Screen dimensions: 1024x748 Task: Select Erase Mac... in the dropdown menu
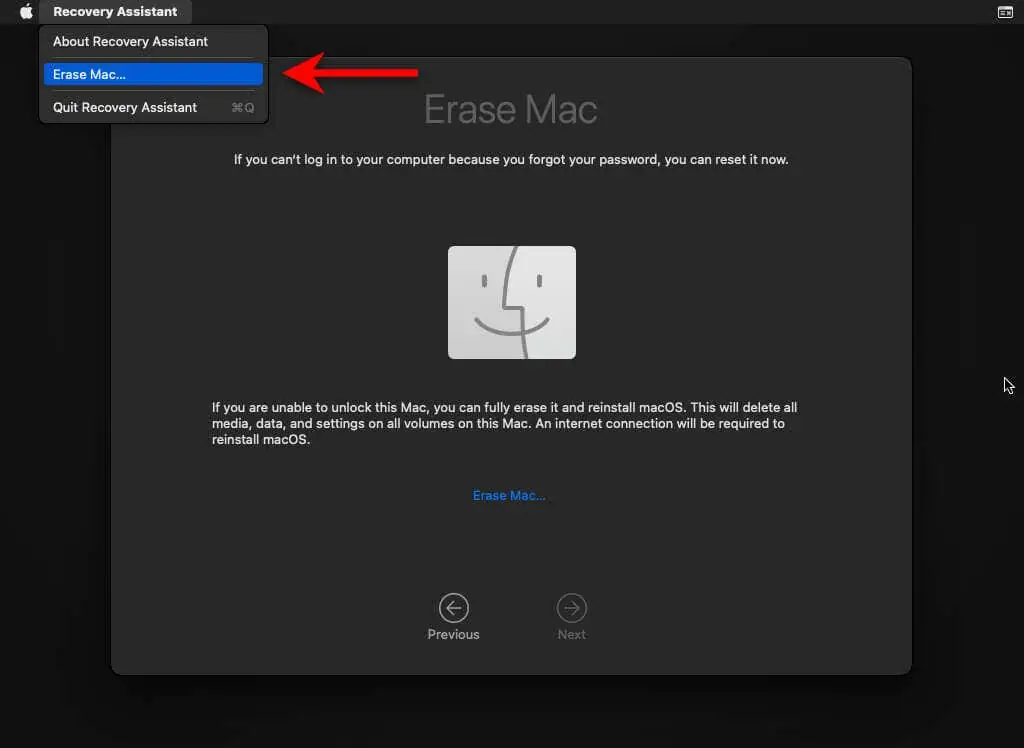153,74
